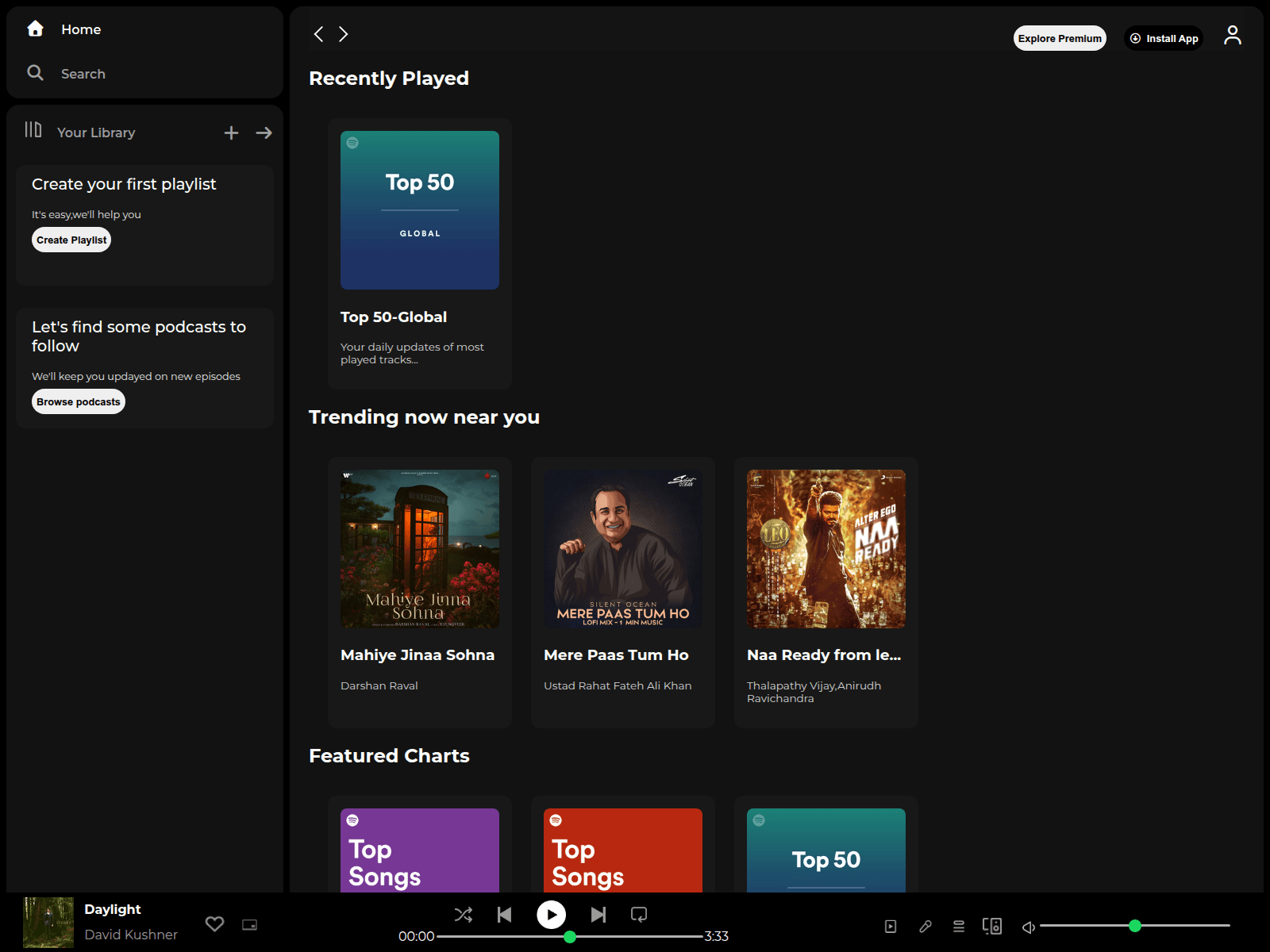Skip to the next track
The image size is (1270, 952).
click(x=598, y=915)
